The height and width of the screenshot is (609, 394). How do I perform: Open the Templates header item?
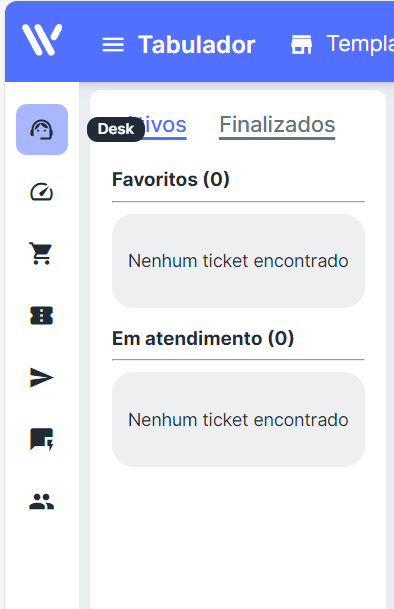[360, 44]
